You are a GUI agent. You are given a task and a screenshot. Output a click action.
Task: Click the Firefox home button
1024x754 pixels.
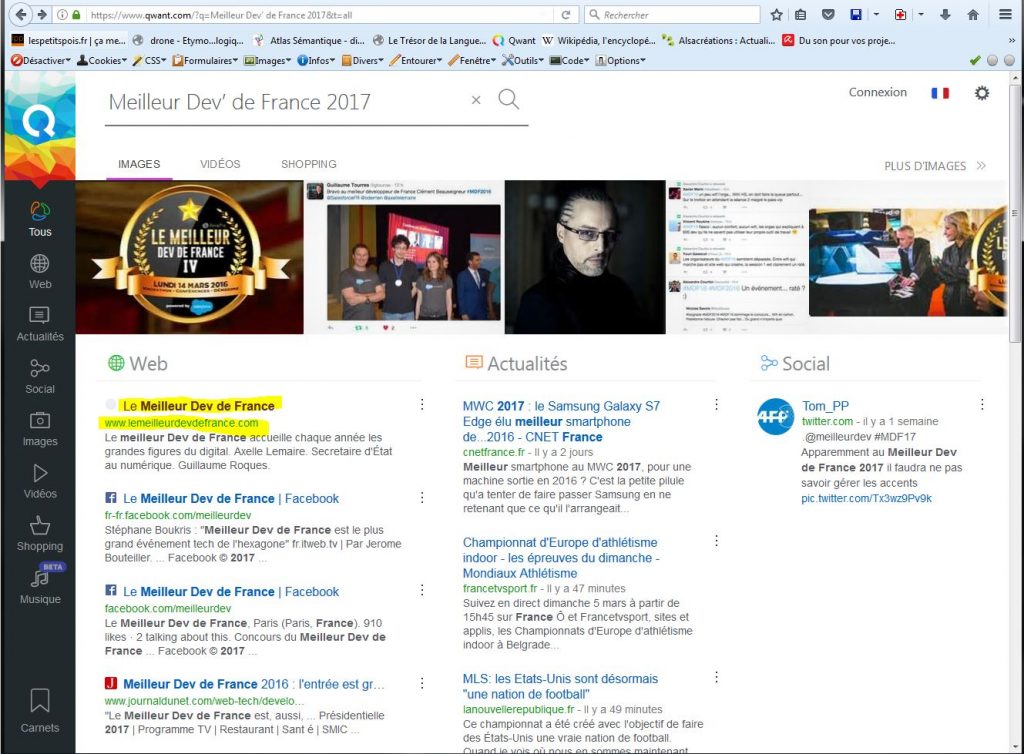pyautogui.click(x=972, y=15)
